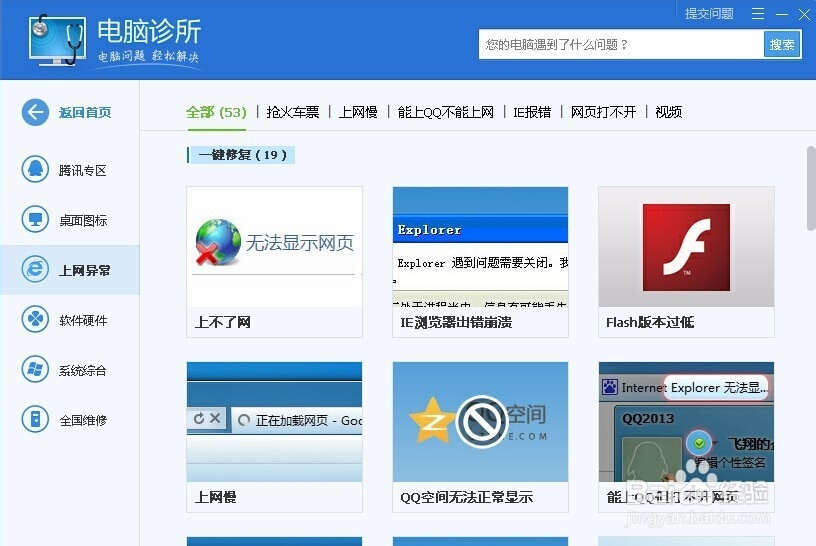Click the 电脑诊所 stethoscope logo

(57, 41)
